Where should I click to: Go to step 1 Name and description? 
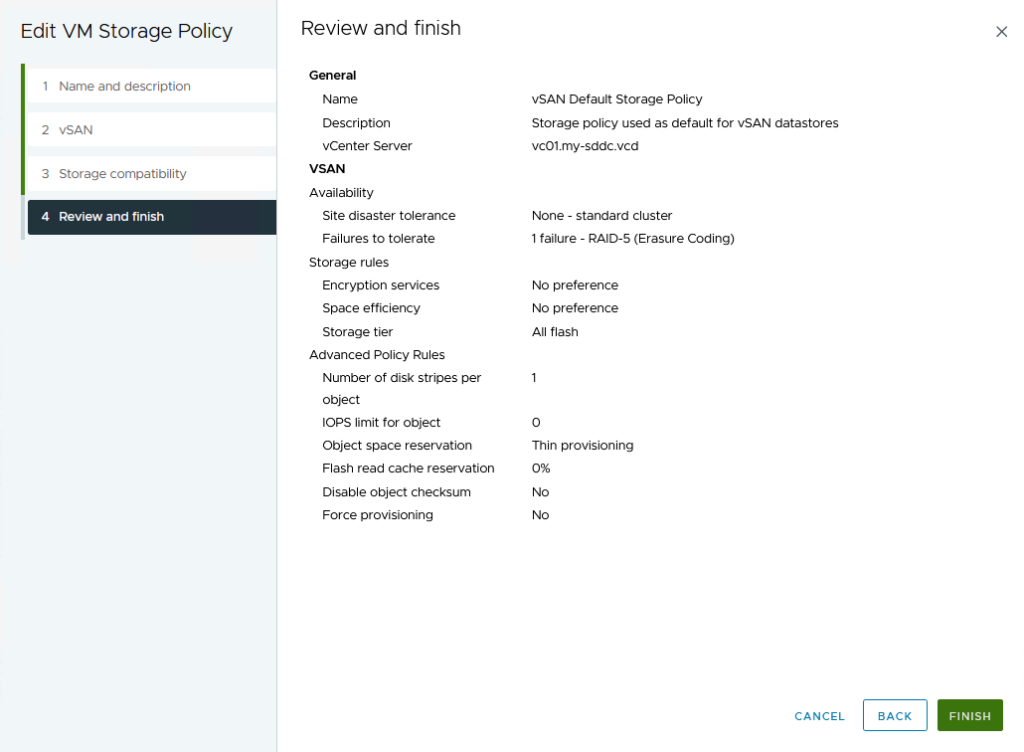[x=124, y=86]
